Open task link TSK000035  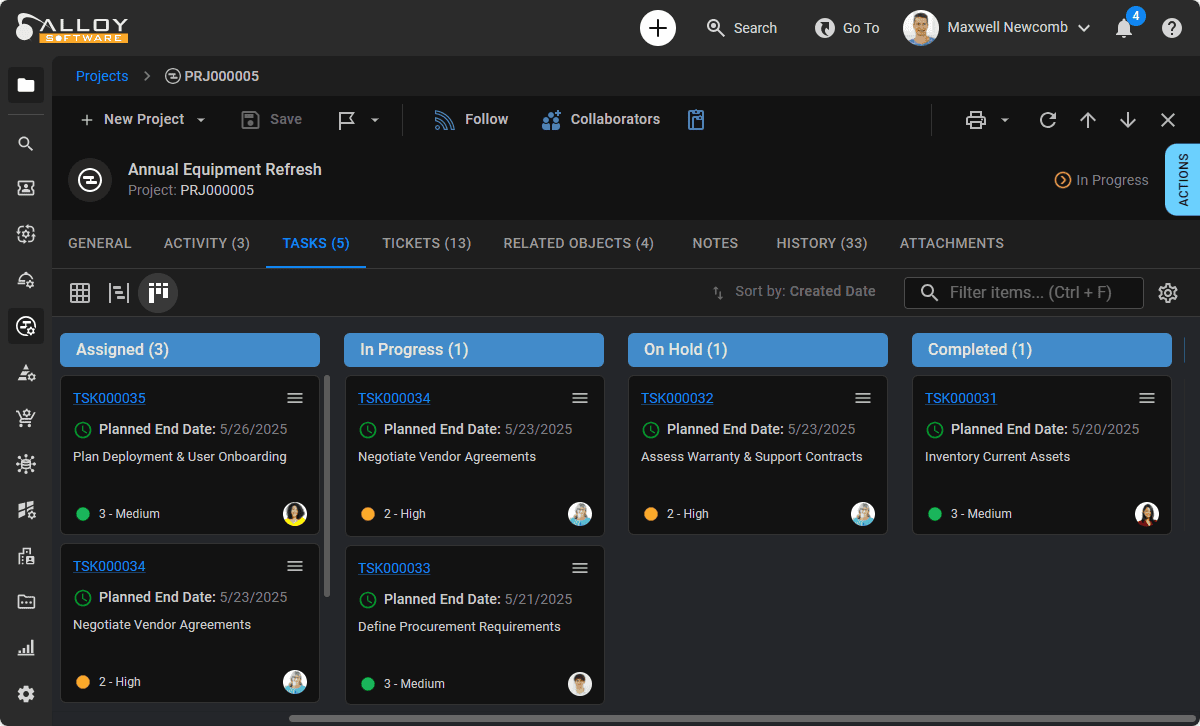pos(109,398)
